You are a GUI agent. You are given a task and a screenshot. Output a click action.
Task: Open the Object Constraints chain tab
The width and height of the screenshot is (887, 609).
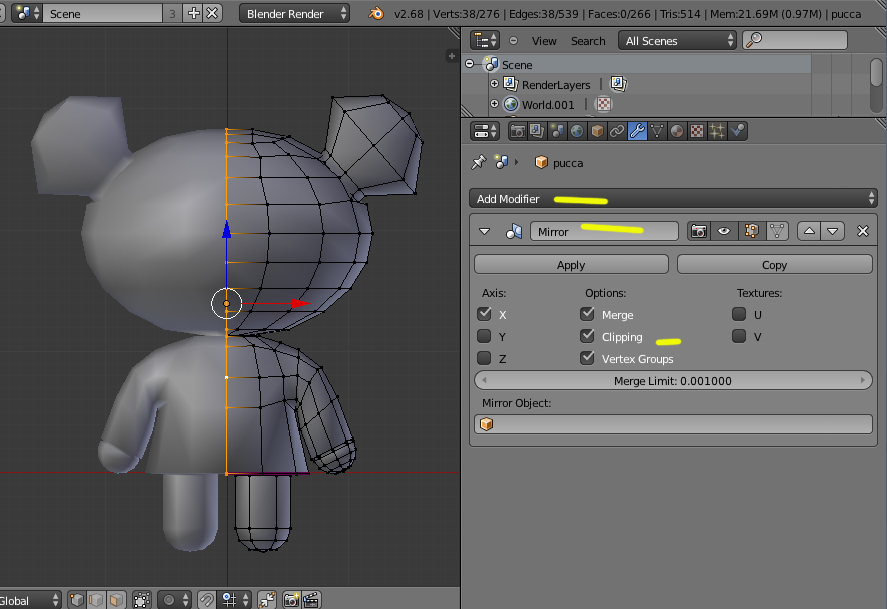(617, 131)
